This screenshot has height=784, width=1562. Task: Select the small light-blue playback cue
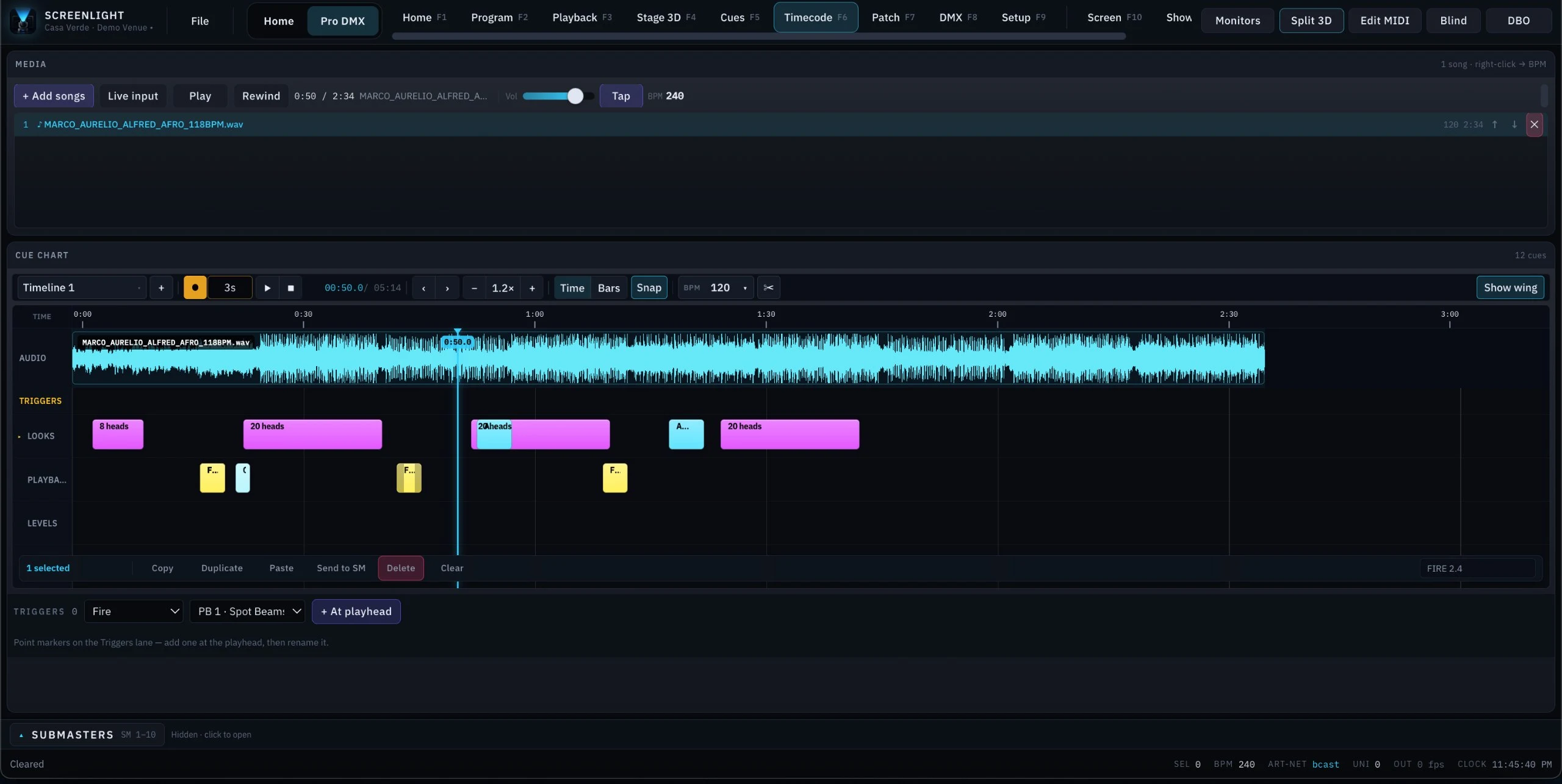[x=243, y=478]
